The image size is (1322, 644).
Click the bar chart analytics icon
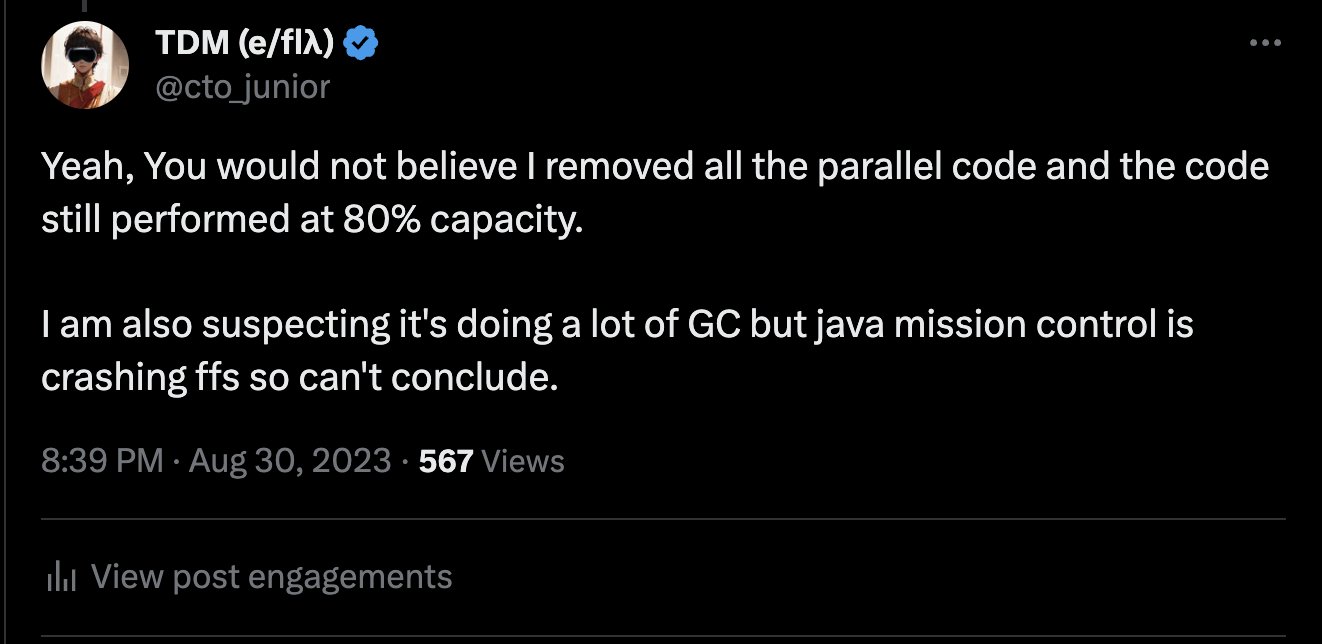click(62, 577)
